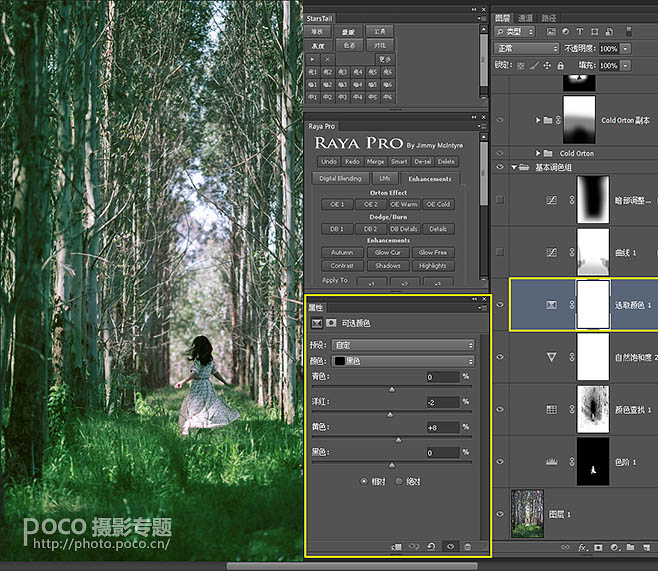
Task: Click the Merge button in Raya Pro
Action: (x=375, y=162)
